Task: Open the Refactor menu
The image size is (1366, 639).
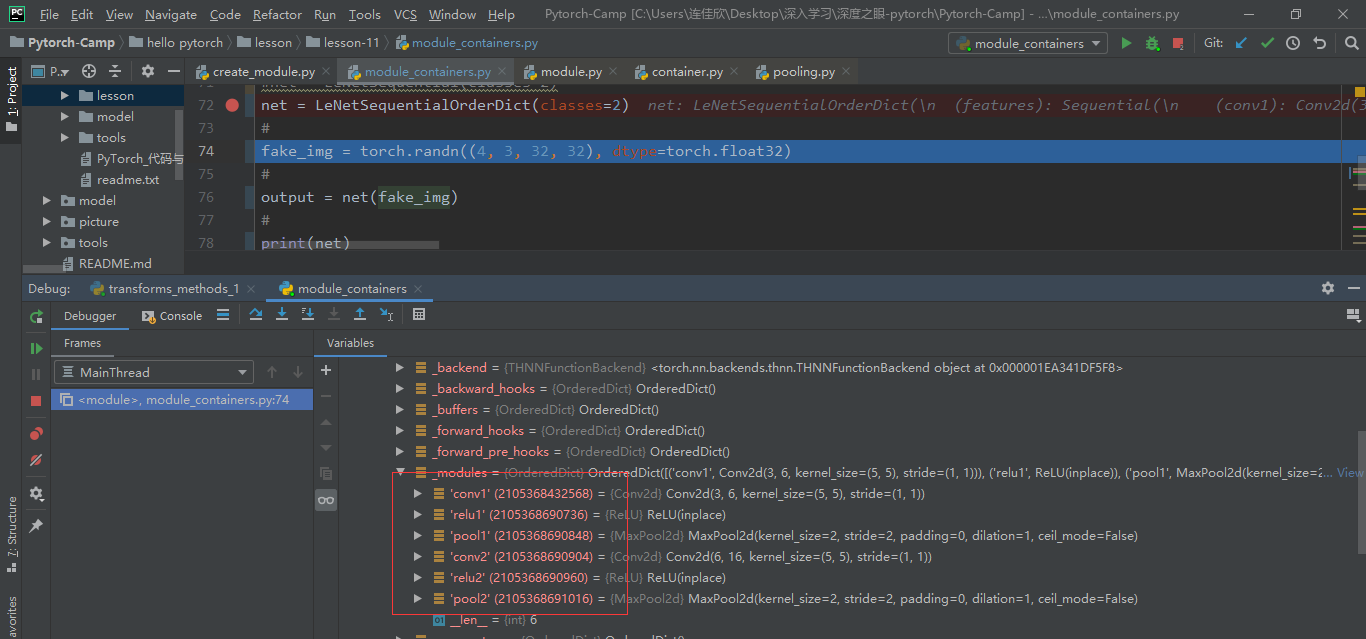Action: [277, 14]
